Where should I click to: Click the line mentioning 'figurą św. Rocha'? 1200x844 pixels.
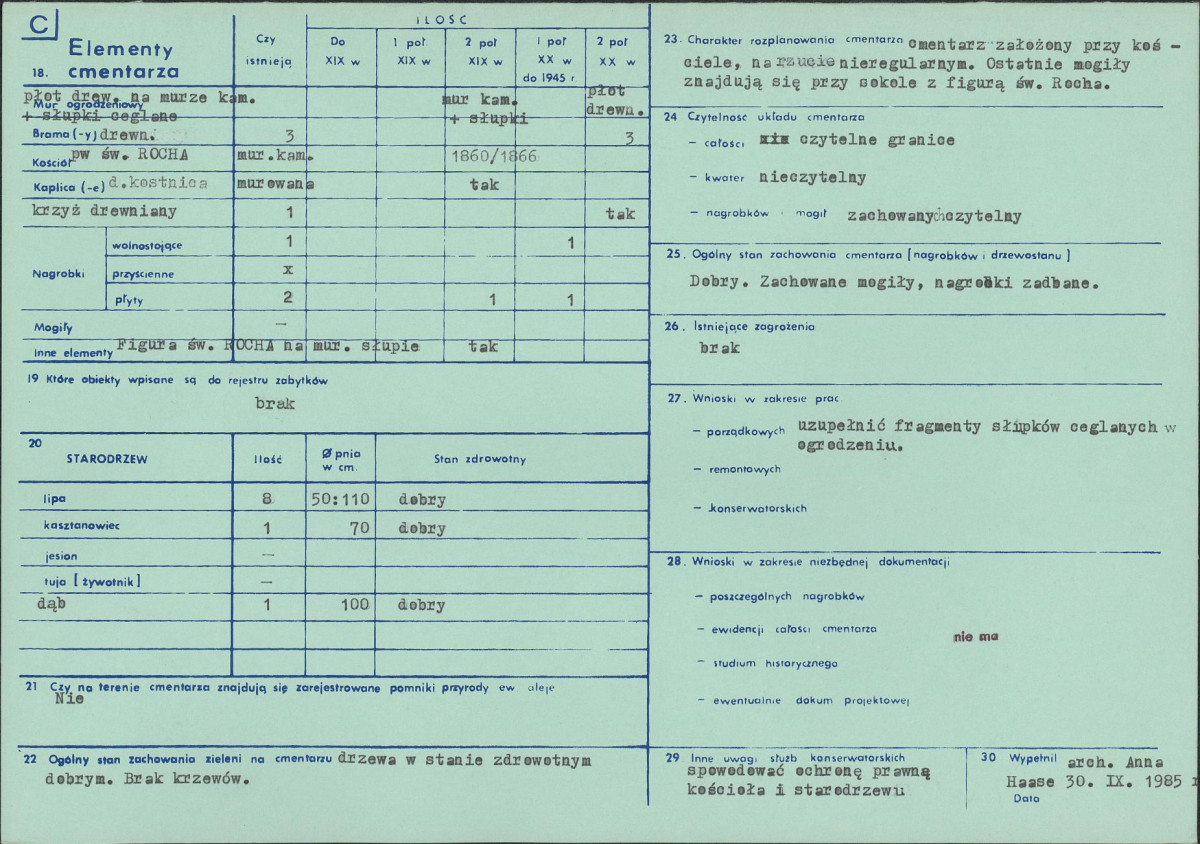[896, 84]
